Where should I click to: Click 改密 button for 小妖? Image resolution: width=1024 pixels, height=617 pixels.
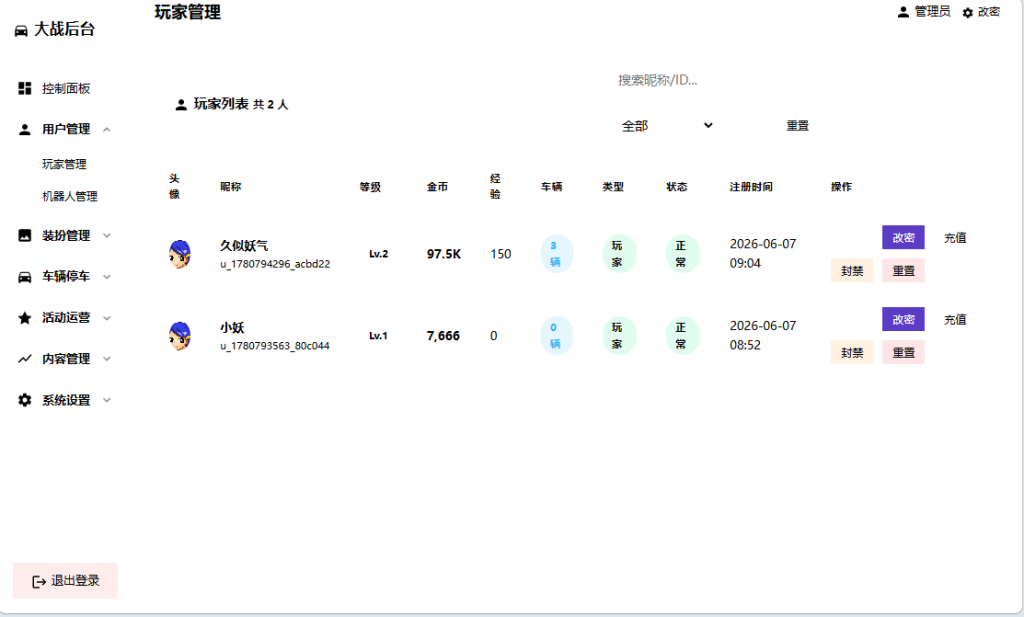903,319
